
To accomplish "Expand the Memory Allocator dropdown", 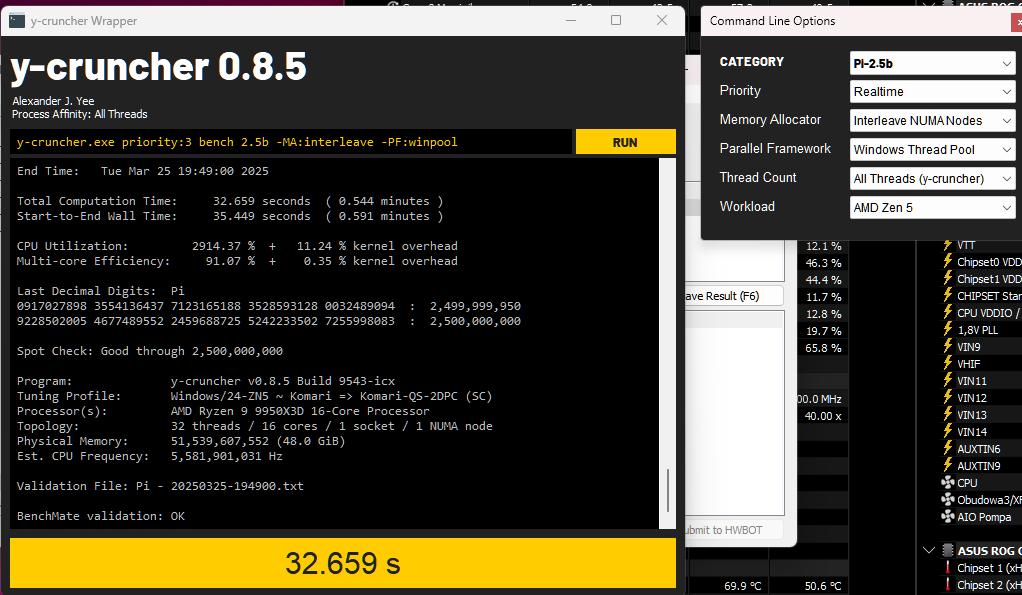I will 932,121.
